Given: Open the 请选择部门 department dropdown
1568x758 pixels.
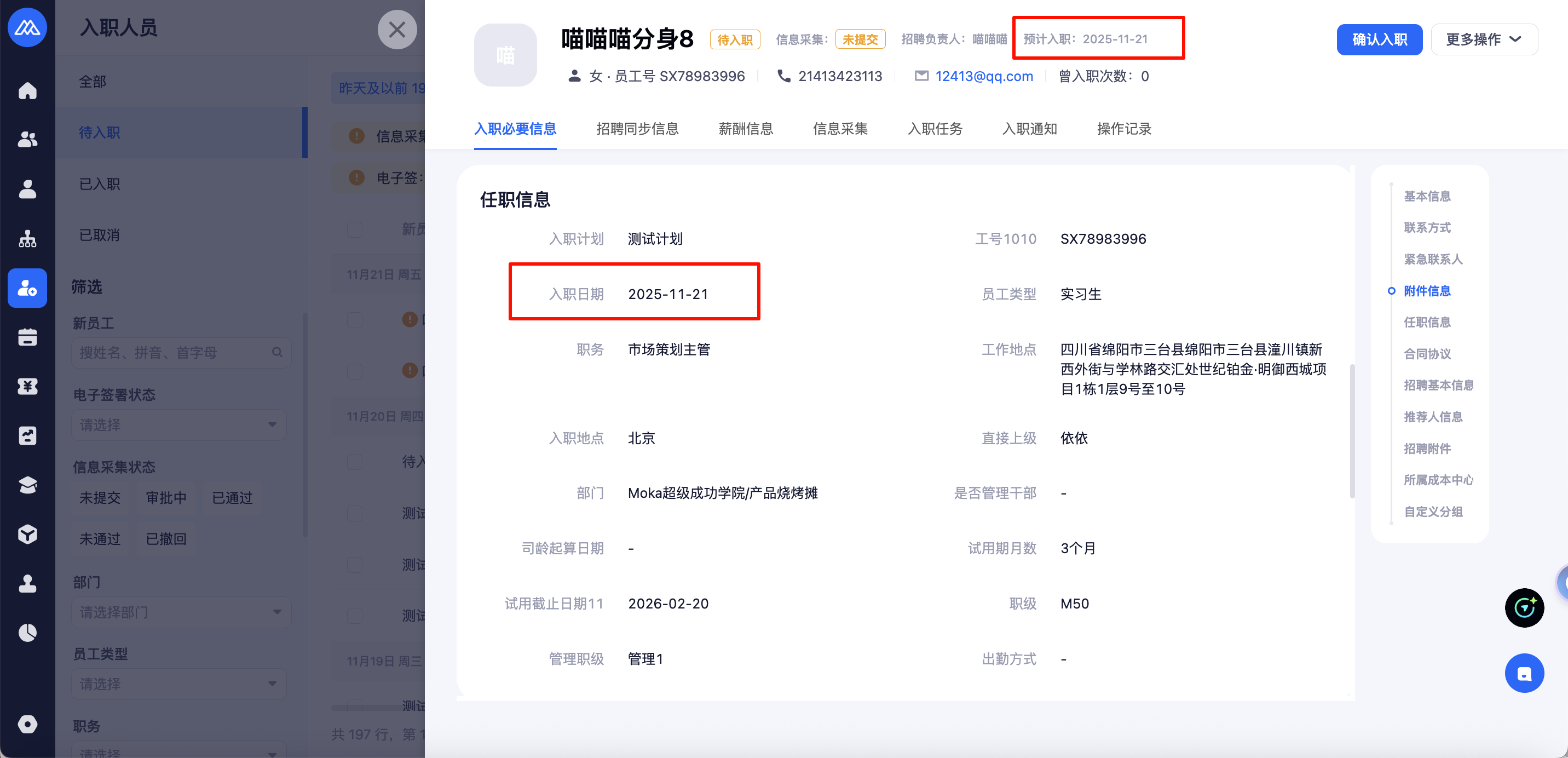Looking at the screenshot, I should (181, 612).
